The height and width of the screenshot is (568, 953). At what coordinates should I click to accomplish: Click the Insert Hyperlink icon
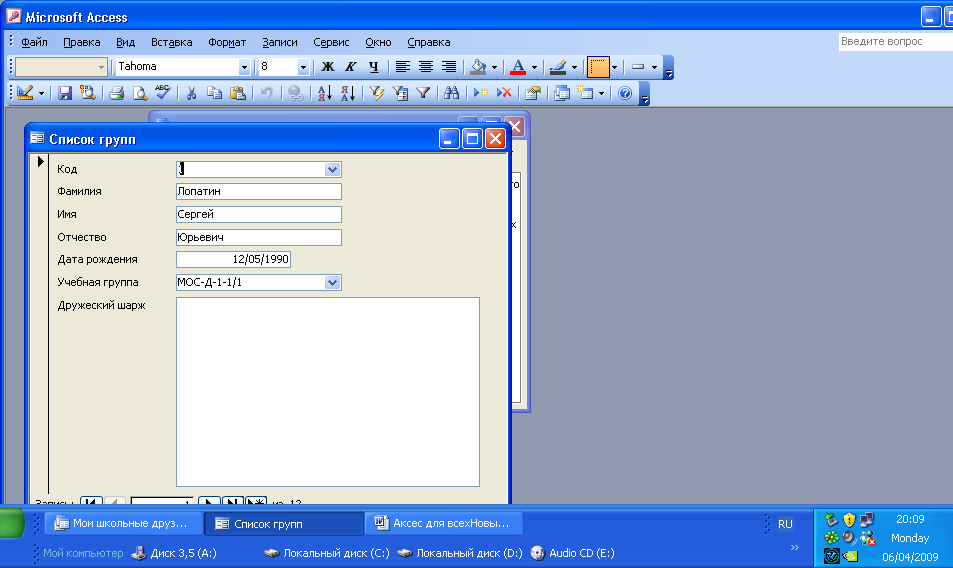point(295,93)
